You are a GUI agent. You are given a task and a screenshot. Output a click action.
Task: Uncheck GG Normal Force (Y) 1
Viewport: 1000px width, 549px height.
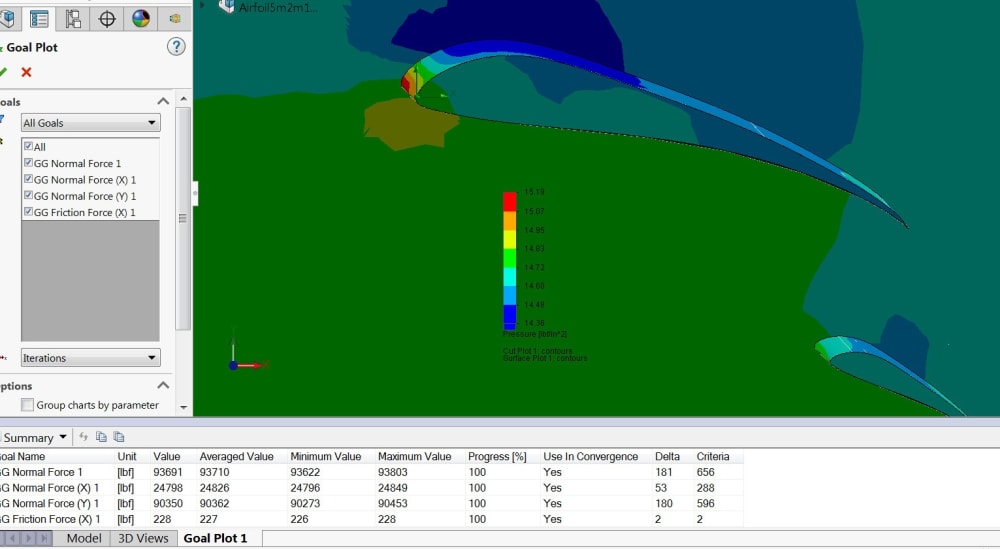click(28, 195)
